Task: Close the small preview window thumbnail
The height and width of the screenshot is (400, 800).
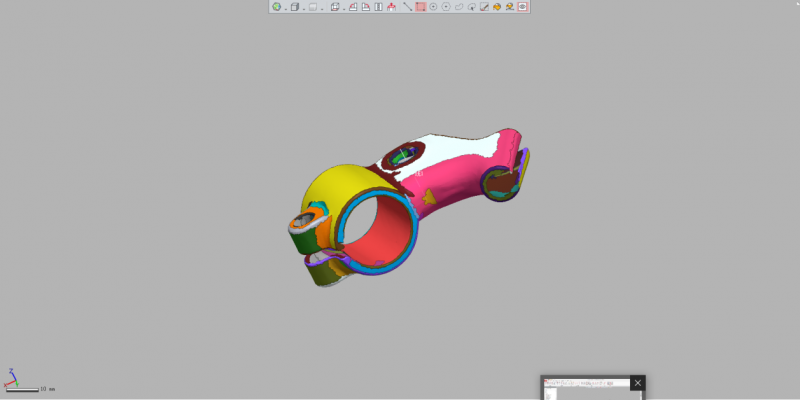Action: (638, 383)
